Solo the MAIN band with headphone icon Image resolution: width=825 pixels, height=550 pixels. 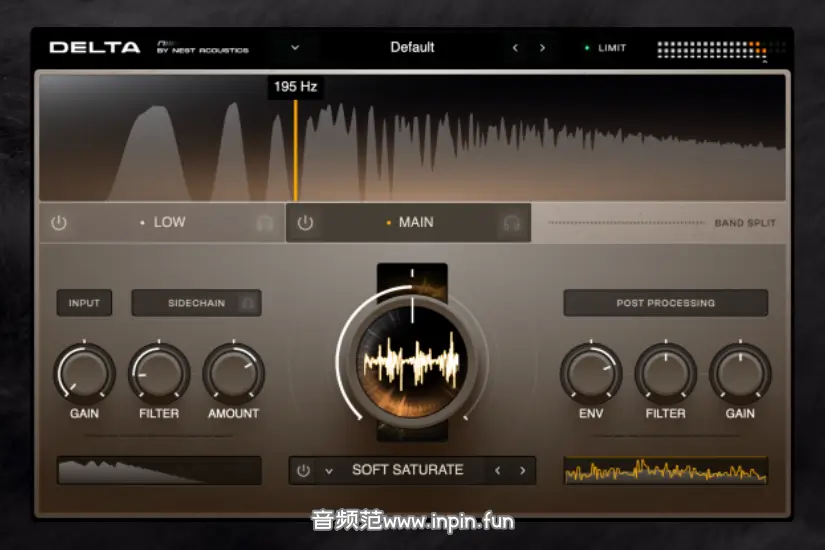(x=511, y=223)
